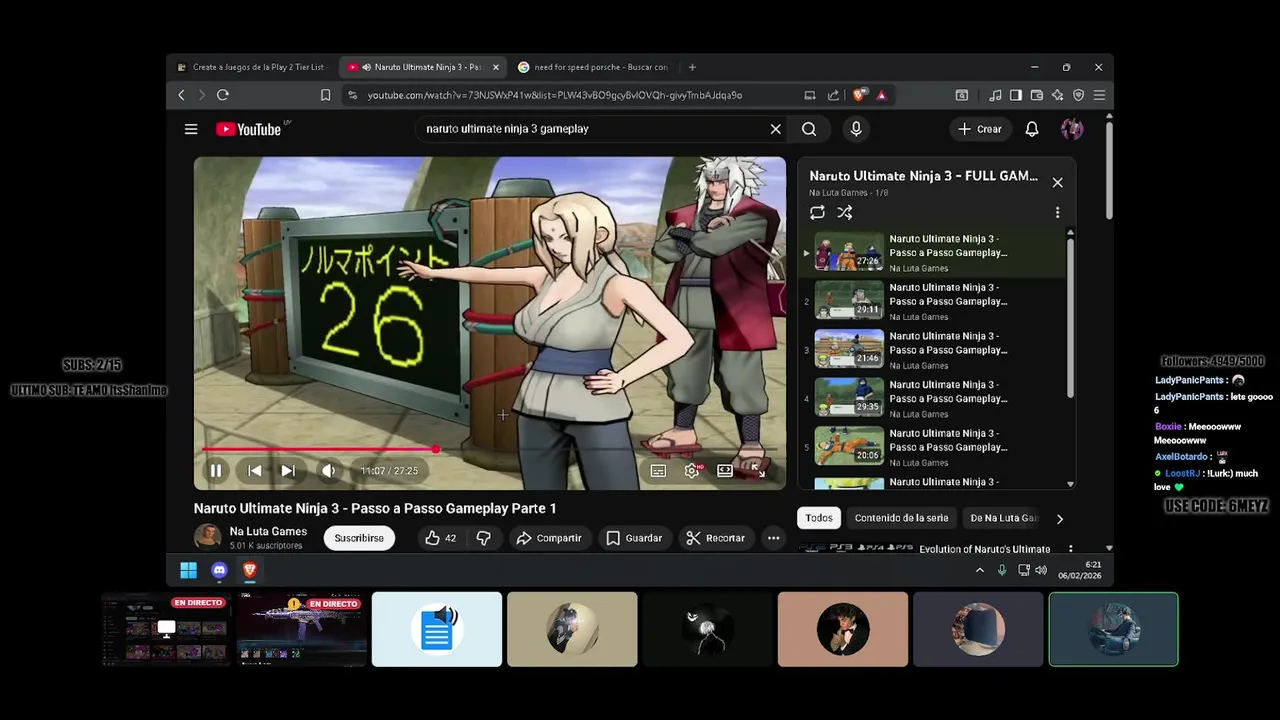The height and width of the screenshot is (720, 1280).
Task: Open the playlist three-dot options menu
Action: (1057, 212)
